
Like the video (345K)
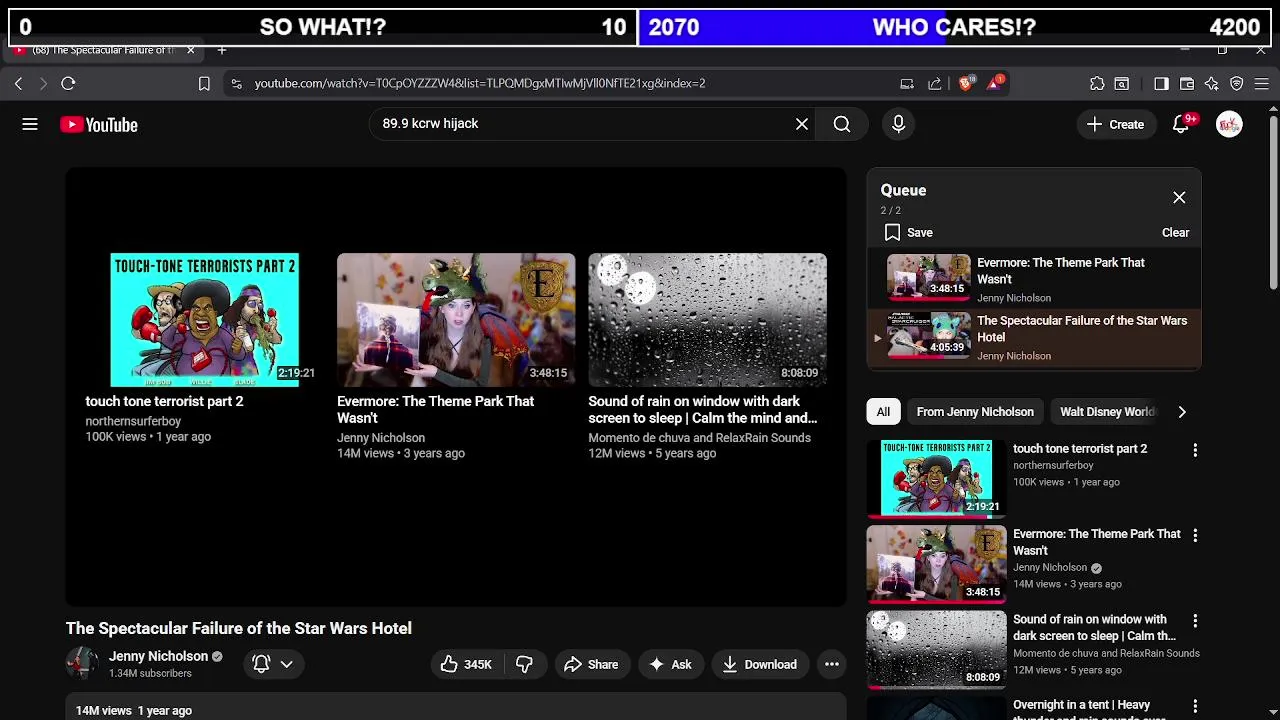click(x=465, y=665)
